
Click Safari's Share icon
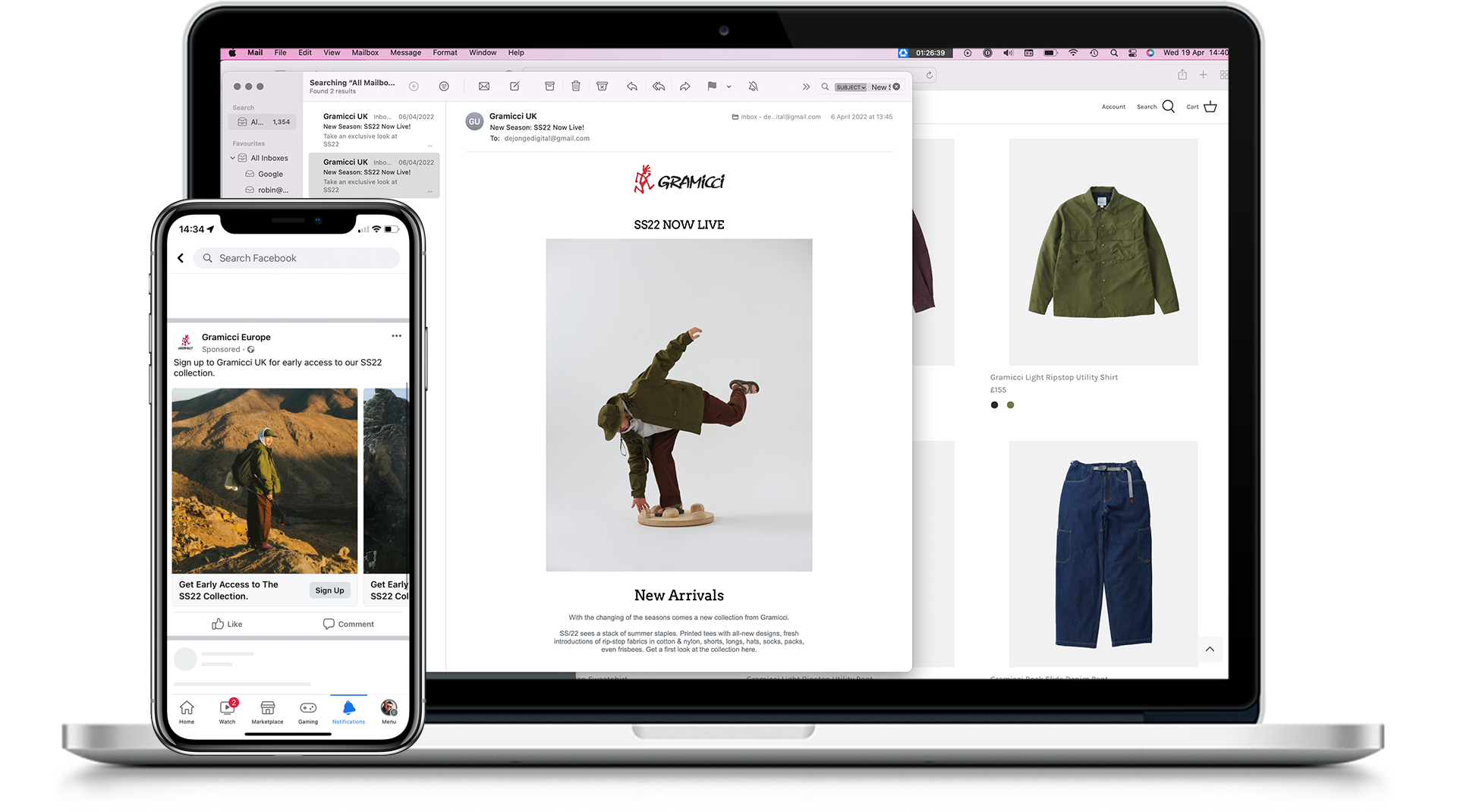click(x=1182, y=74)
